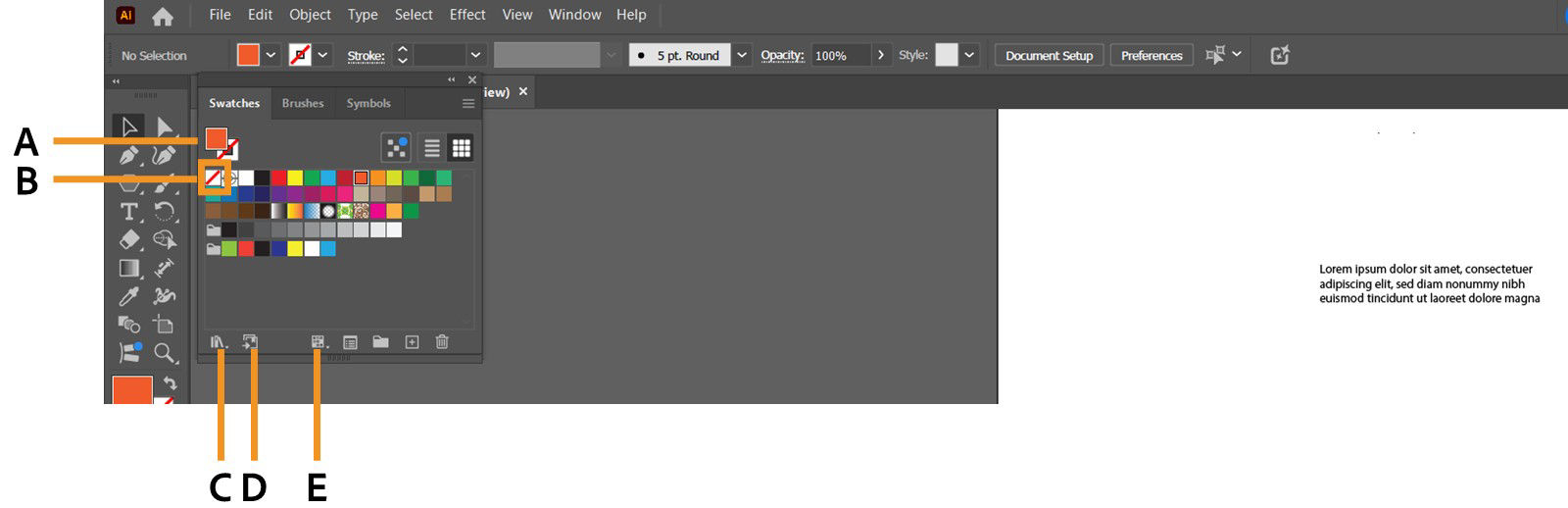Activate the Eraser tool
Viewport: 1568px width, 508px height.
point(128,239)
